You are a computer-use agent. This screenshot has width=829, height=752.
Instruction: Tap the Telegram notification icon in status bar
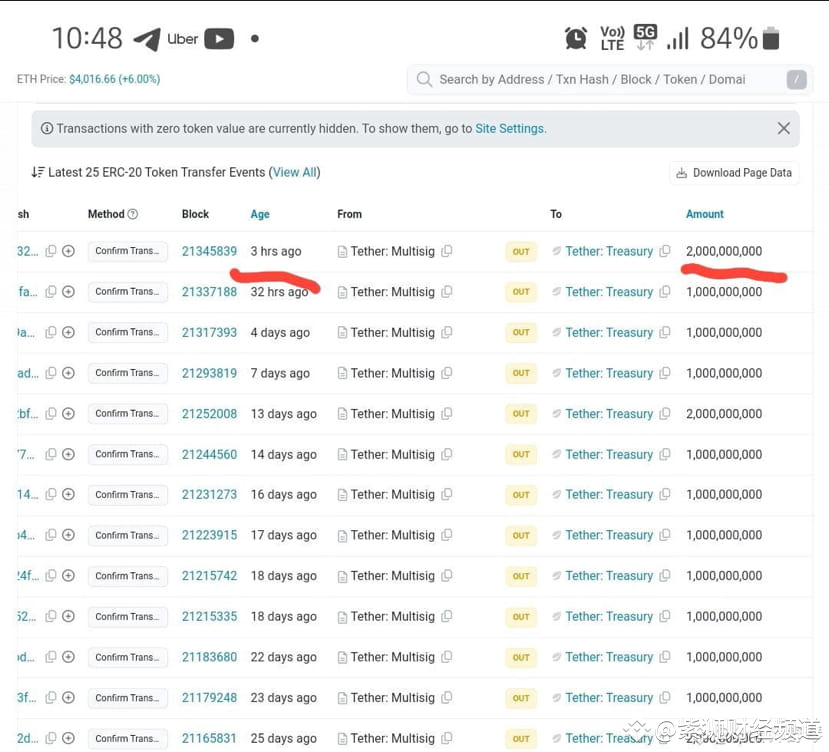[x=147, y=39]
